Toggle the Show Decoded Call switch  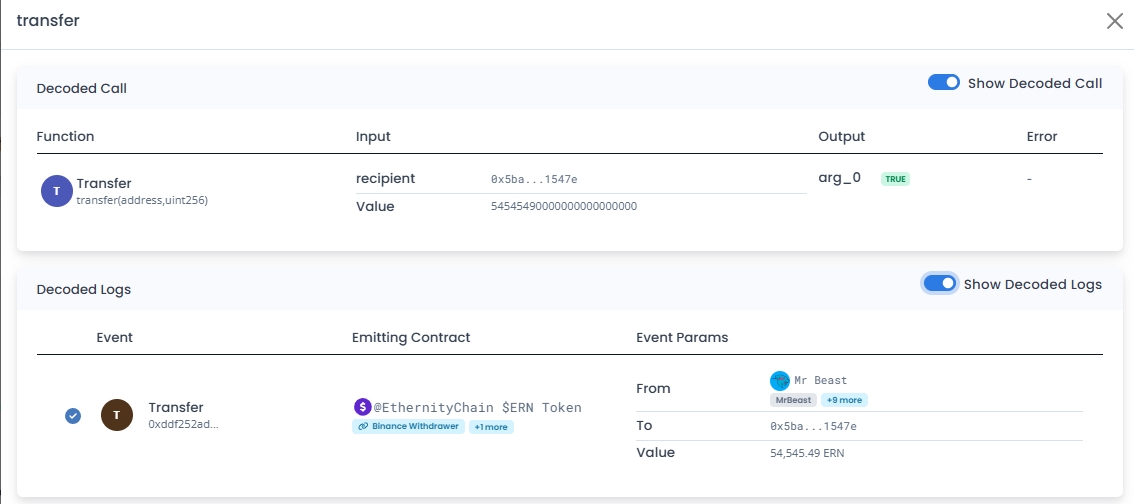(x=943, y=83)
